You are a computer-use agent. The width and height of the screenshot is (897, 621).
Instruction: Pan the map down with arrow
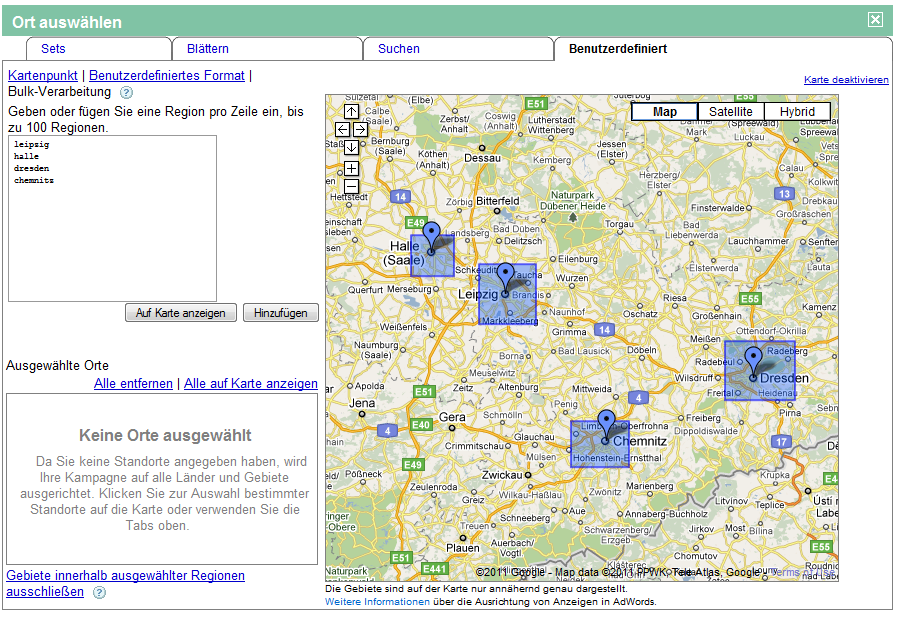tap(351, 148)
